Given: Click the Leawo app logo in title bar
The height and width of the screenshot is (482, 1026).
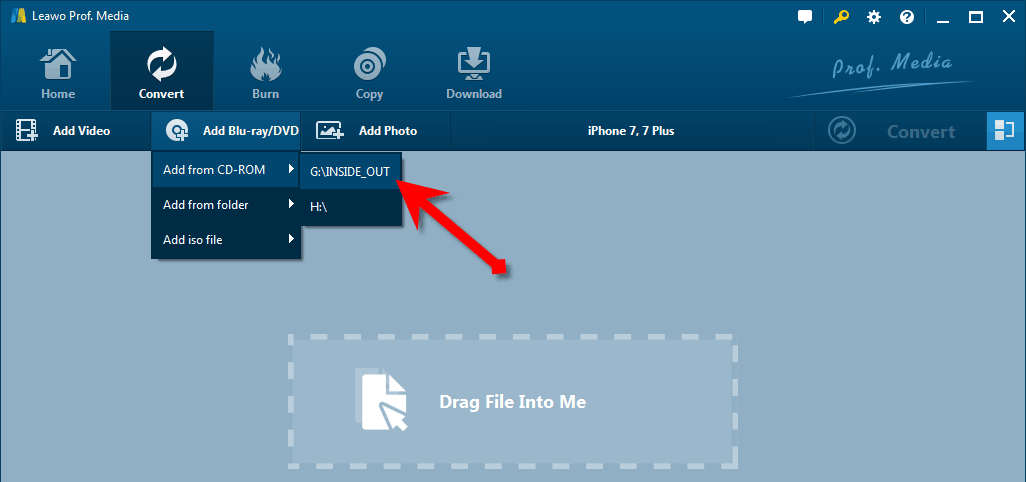Looking at the screenshot, I should (x=18, y=16).
